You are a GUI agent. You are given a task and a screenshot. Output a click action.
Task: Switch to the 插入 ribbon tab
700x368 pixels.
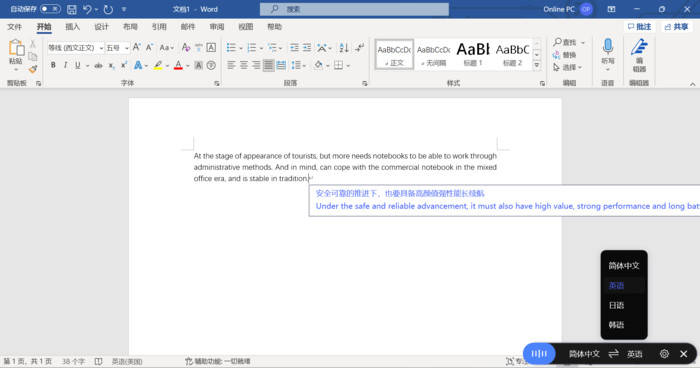tap(72, 27)
